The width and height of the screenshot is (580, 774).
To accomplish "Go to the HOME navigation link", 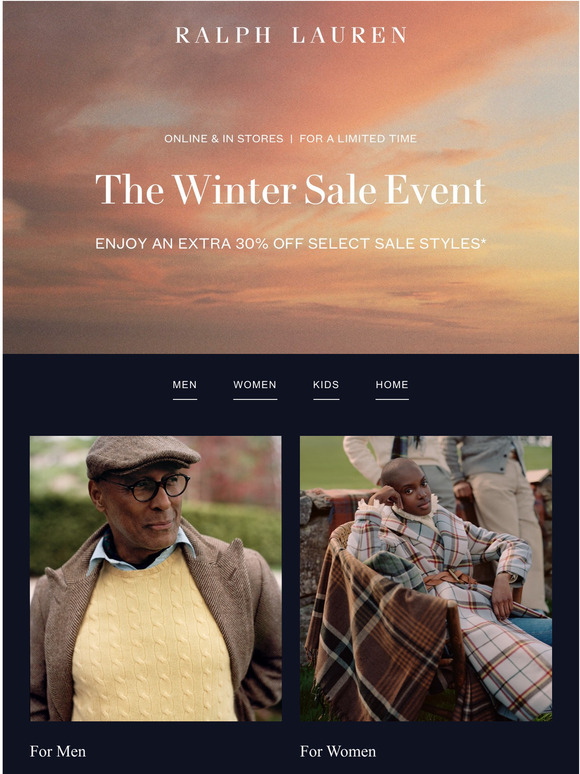I will coord(392,385).
